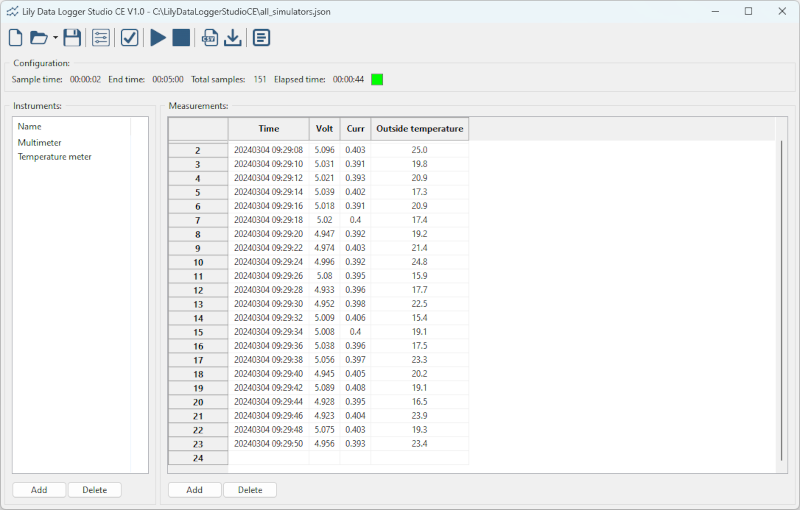Click the voltage cell 5.089

[x=324, y=388]
